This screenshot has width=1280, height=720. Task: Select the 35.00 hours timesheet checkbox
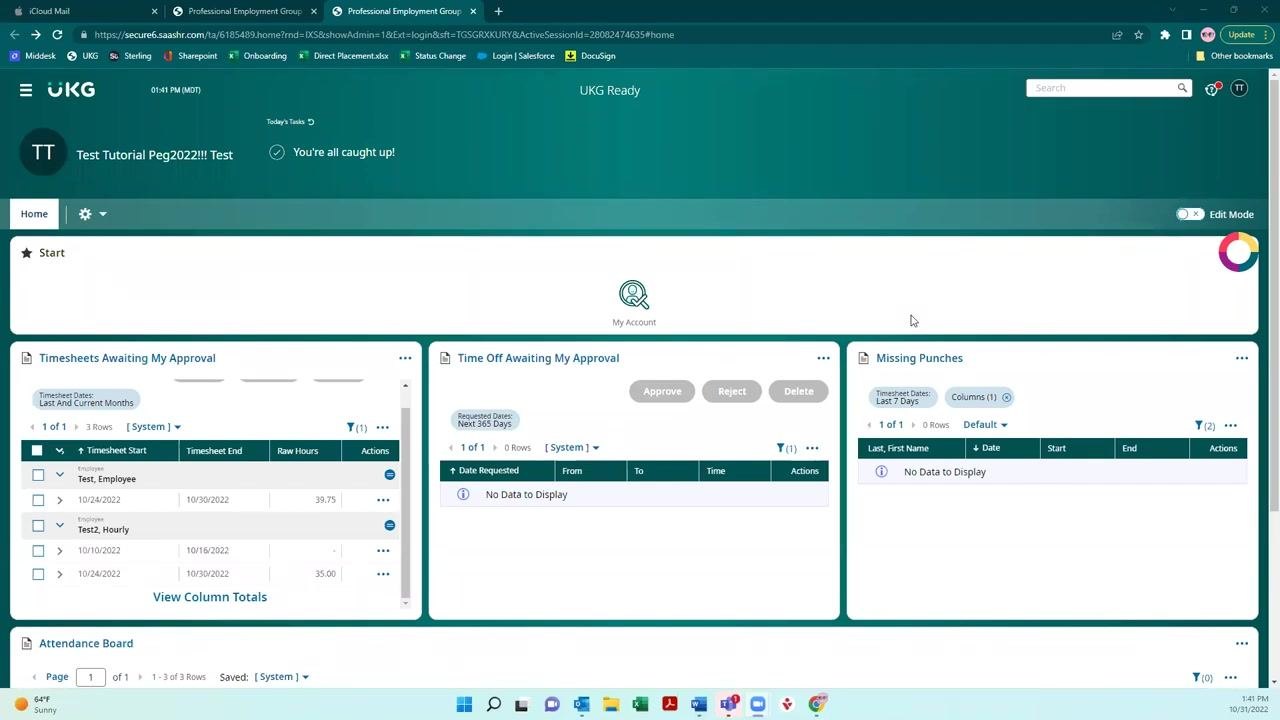click(x=38, y=574)
